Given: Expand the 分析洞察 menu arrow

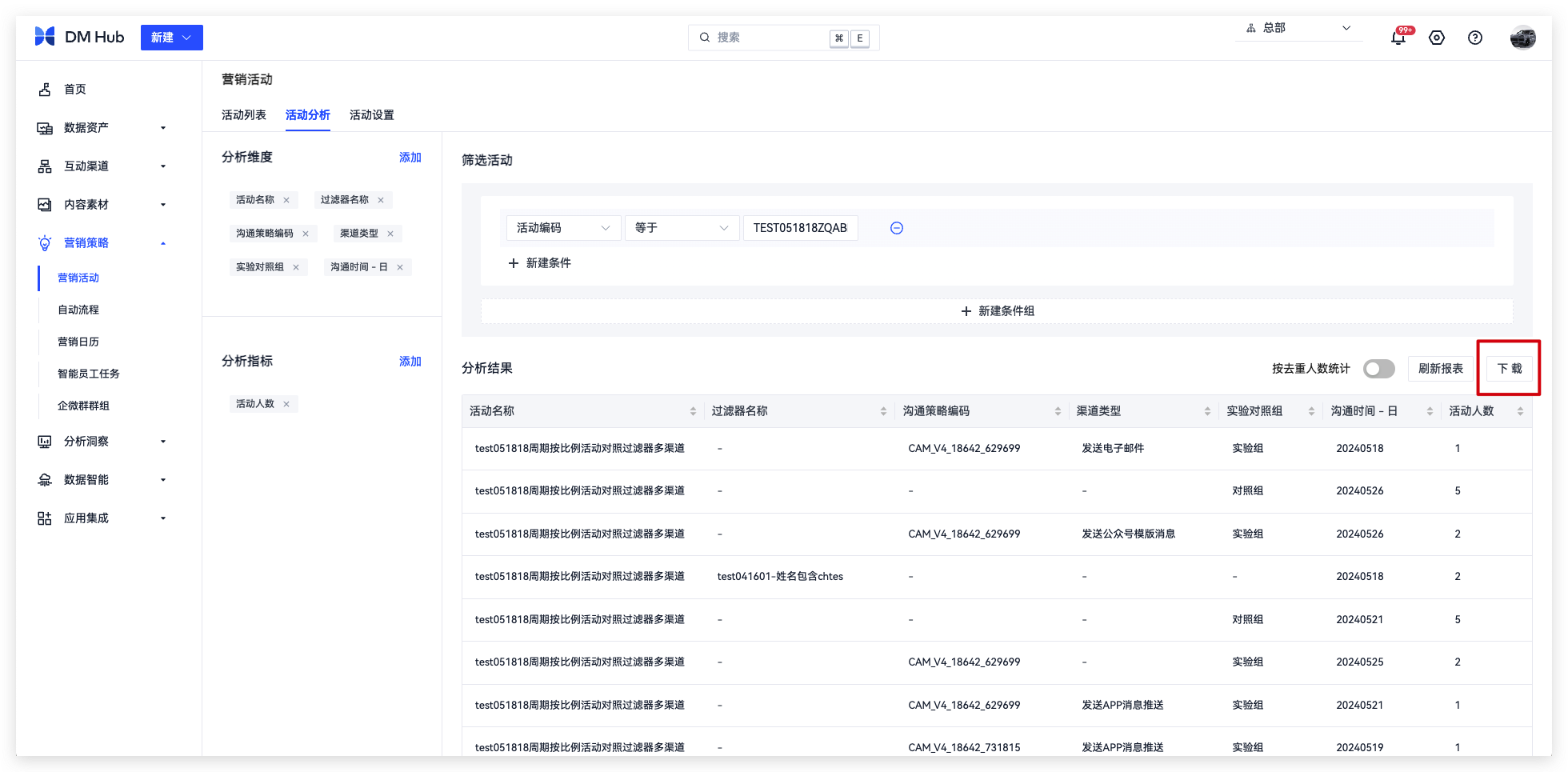Looking at the screenshot, I should [163, 442].
